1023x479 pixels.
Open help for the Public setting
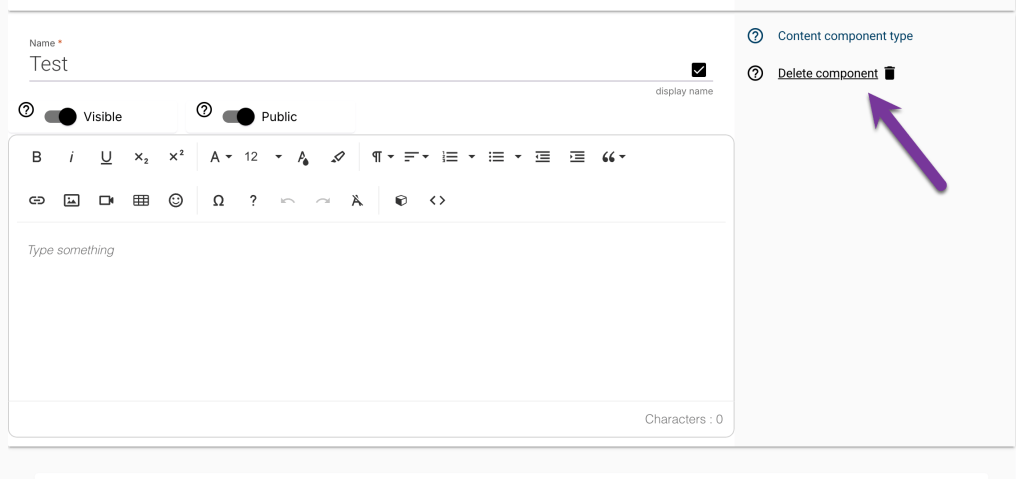point(204,110)
